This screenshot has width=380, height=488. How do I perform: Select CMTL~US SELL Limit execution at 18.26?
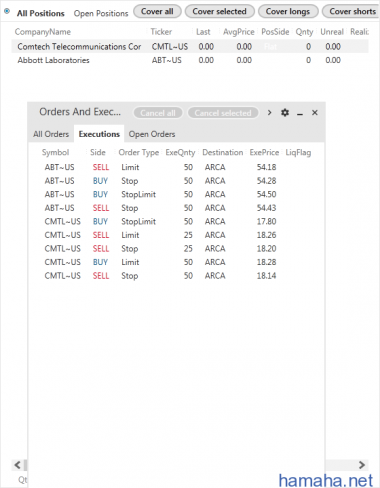[176, 235]
